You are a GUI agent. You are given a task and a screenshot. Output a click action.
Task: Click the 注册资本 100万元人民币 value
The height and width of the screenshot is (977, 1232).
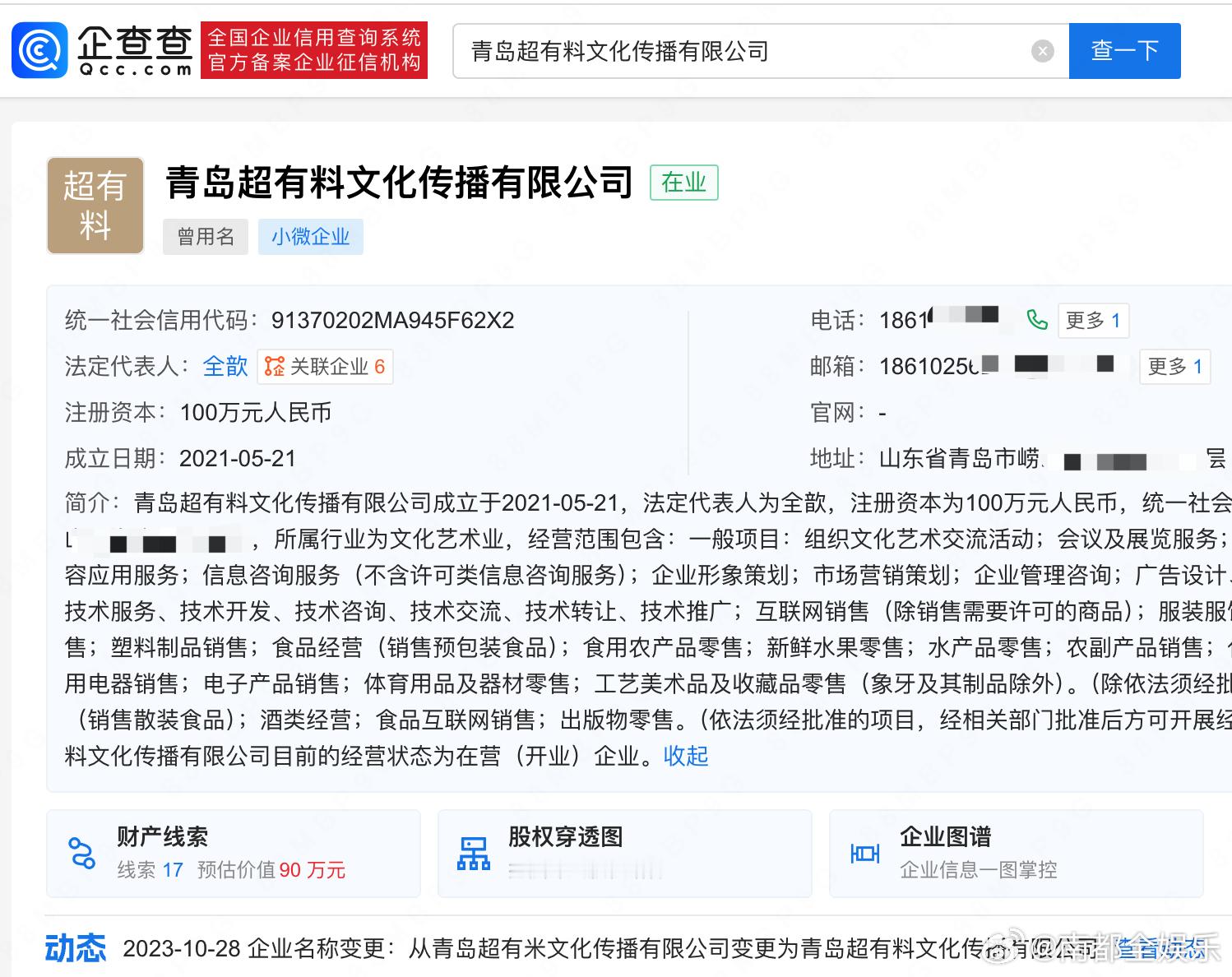tap(256, 412)
